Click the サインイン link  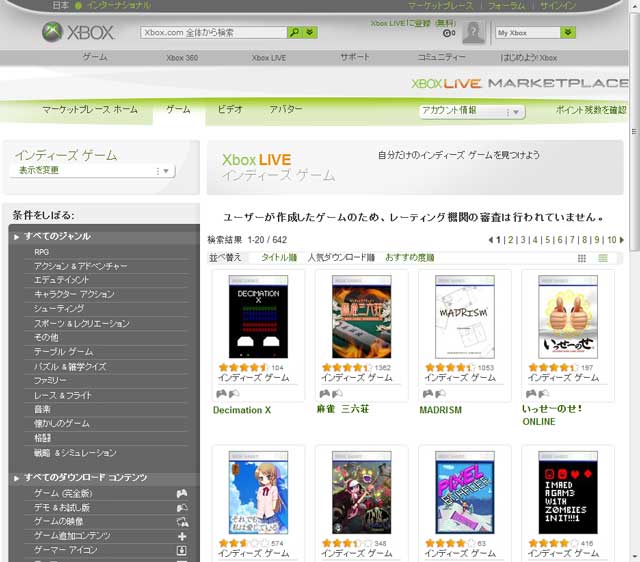pos(558,5)
